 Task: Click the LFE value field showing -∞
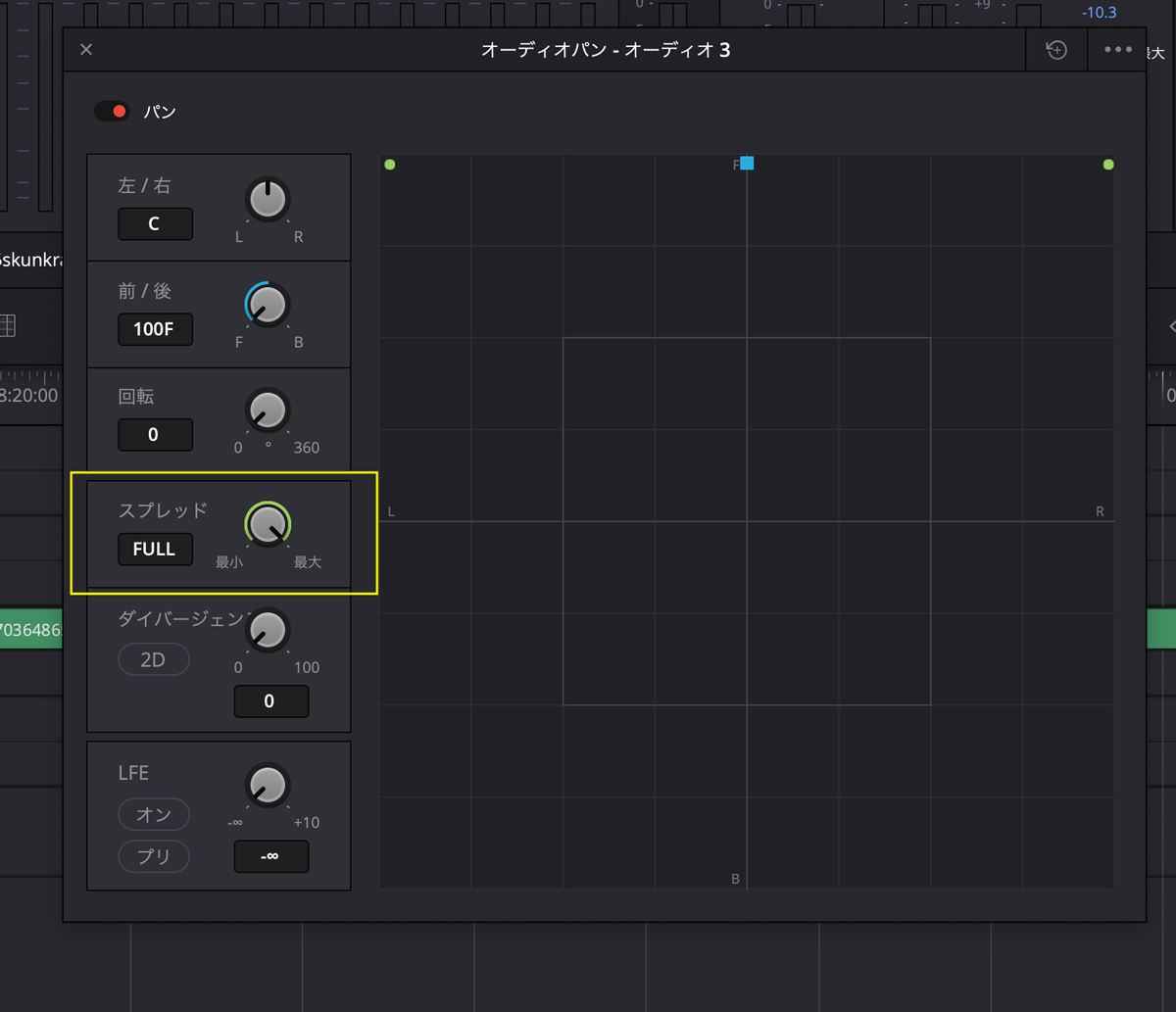tap(270, 856)
